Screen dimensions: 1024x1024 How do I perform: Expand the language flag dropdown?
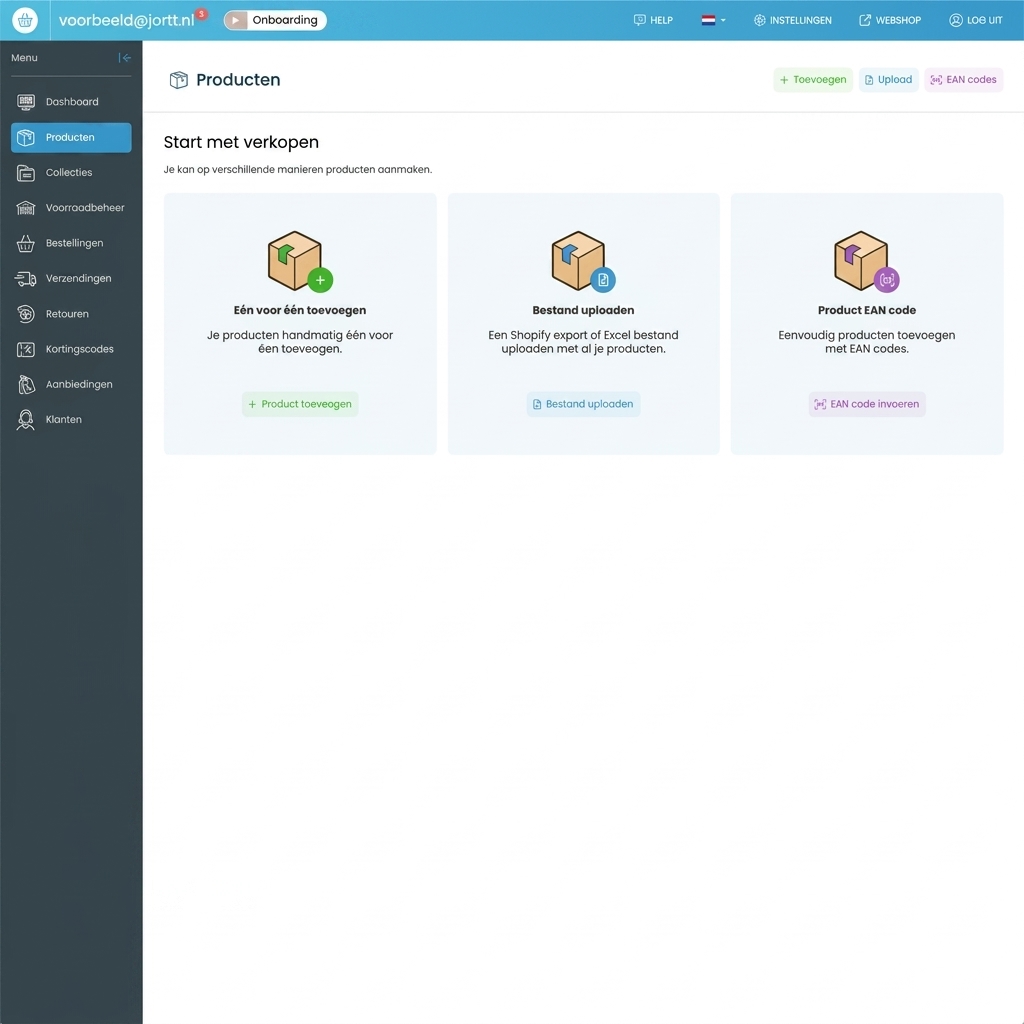tap(713, 20)
